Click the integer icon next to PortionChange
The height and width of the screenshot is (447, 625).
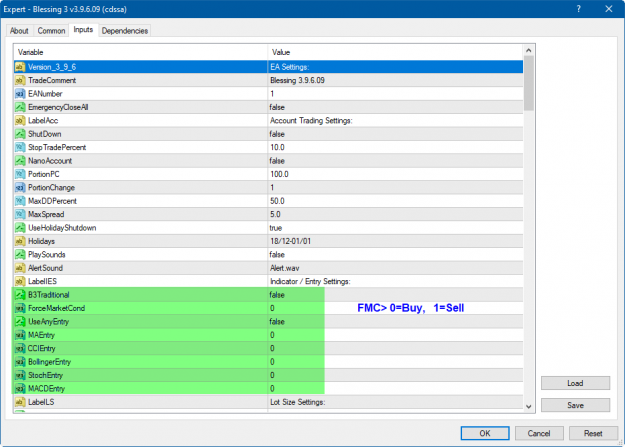coord(20,187)
